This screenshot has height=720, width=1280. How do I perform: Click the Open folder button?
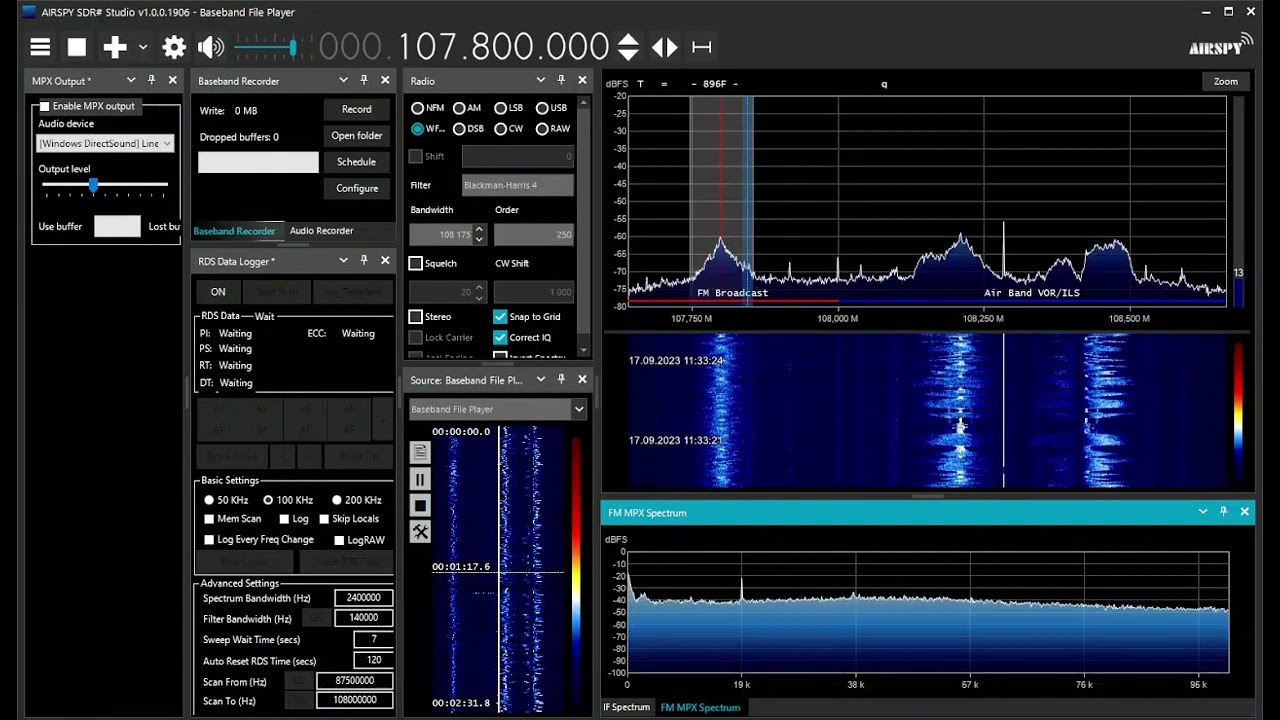(357, 136)
